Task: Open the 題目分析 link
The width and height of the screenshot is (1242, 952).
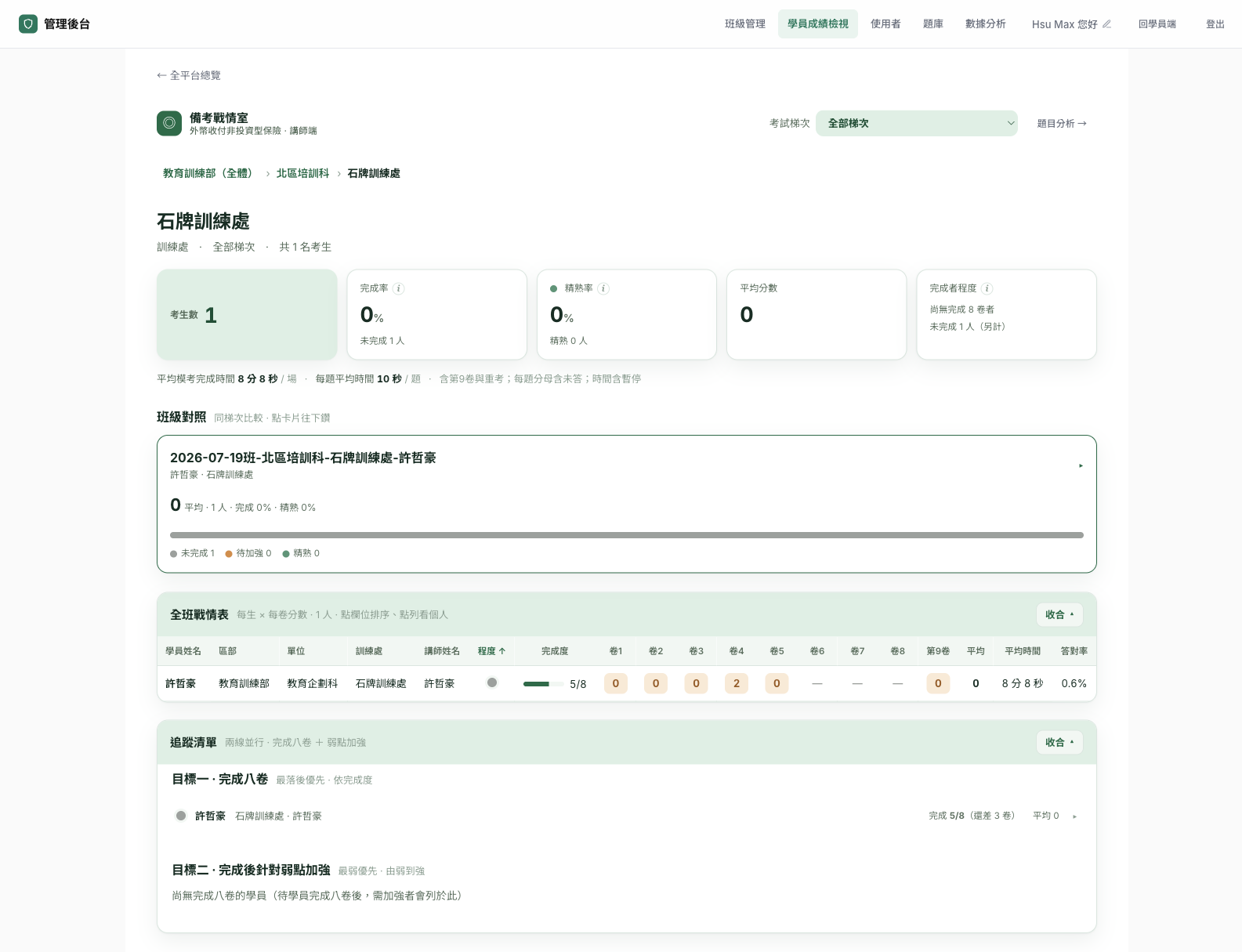Action: click(1062, 123)
